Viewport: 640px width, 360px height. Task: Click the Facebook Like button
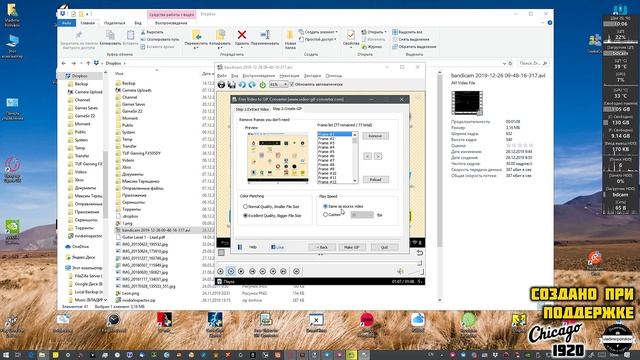[278, 247]
